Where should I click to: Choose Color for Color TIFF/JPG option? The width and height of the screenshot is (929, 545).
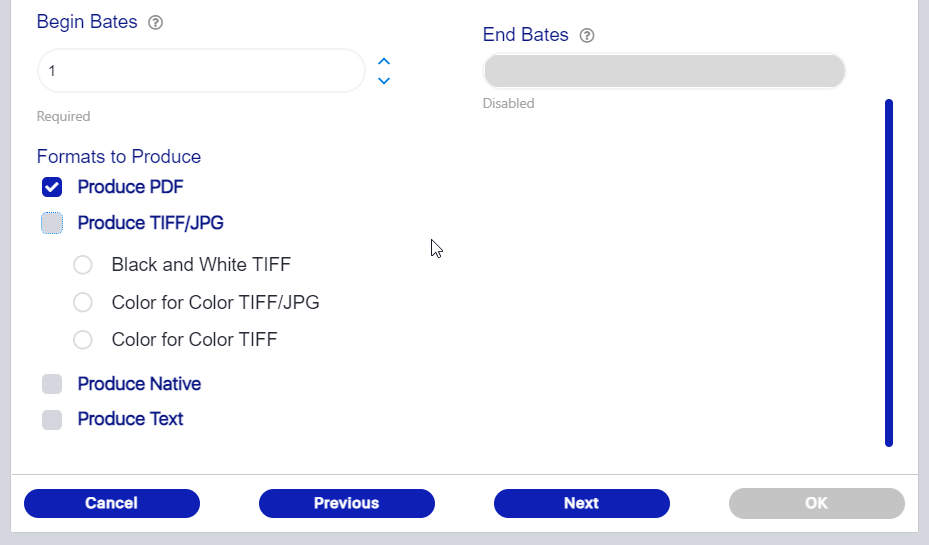(83, 302)
